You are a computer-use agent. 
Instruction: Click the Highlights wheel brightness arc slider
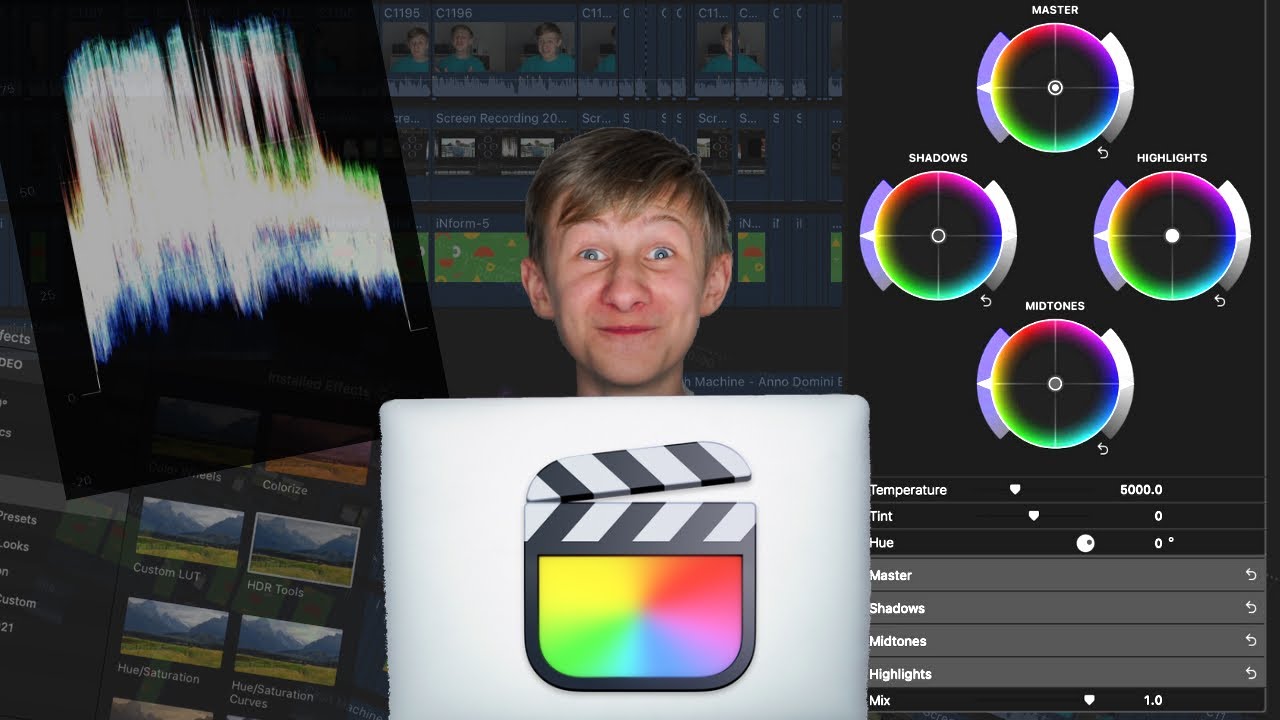[x=1241, y=236]
